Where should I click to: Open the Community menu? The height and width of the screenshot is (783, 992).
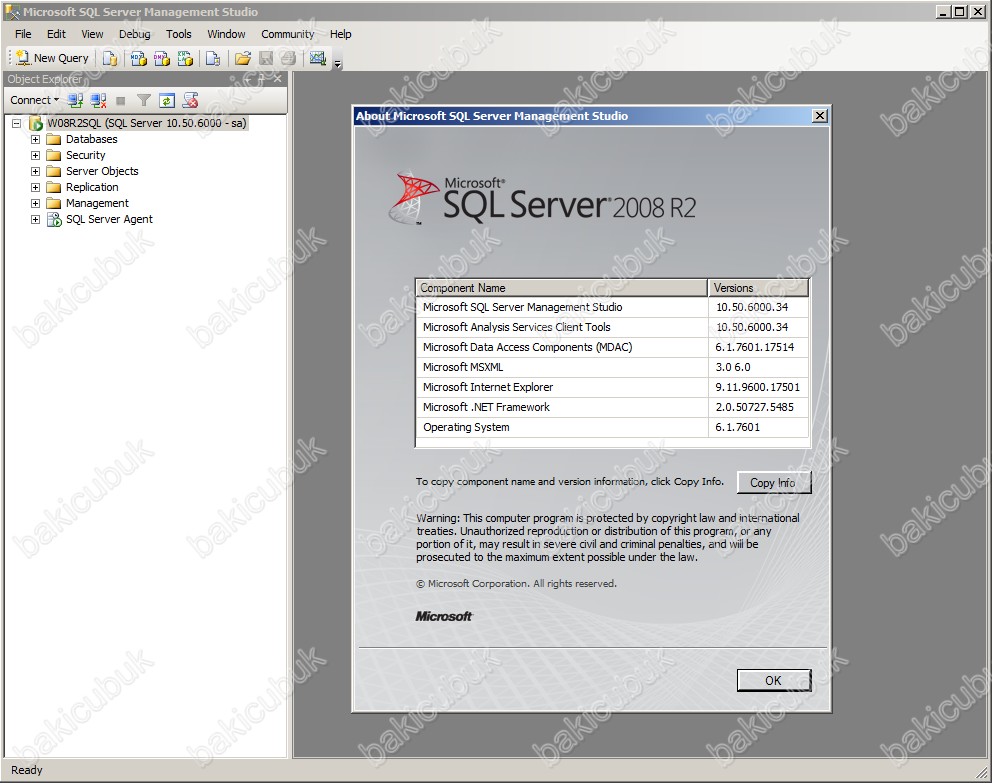click(288, 34)
